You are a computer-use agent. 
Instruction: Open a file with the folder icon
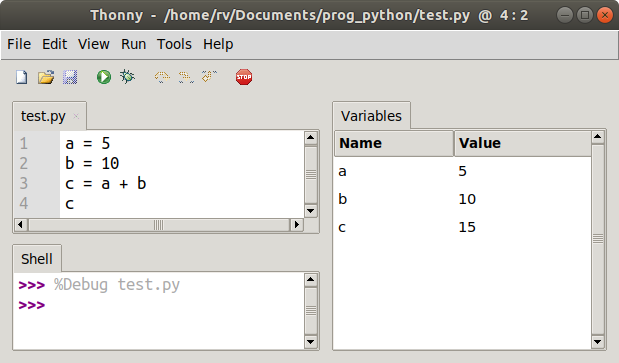pos(46,77)
